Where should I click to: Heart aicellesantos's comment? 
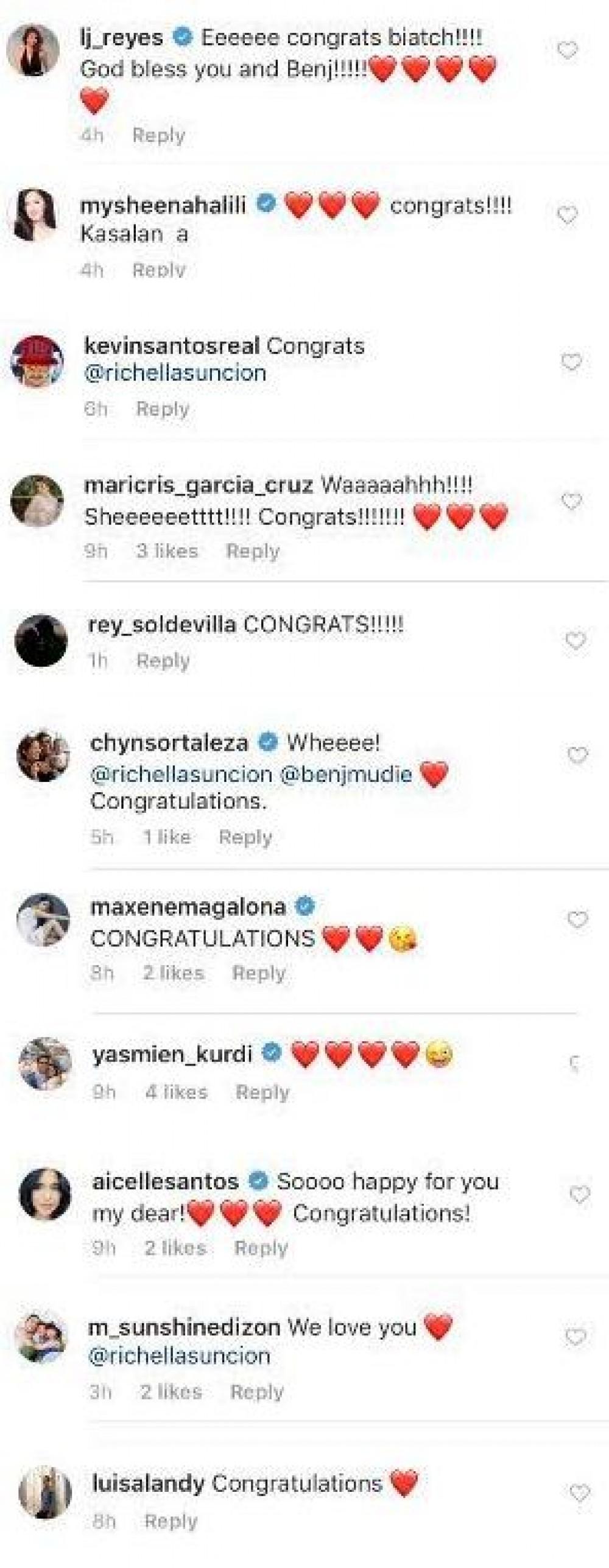click(x=580, y=1195)
